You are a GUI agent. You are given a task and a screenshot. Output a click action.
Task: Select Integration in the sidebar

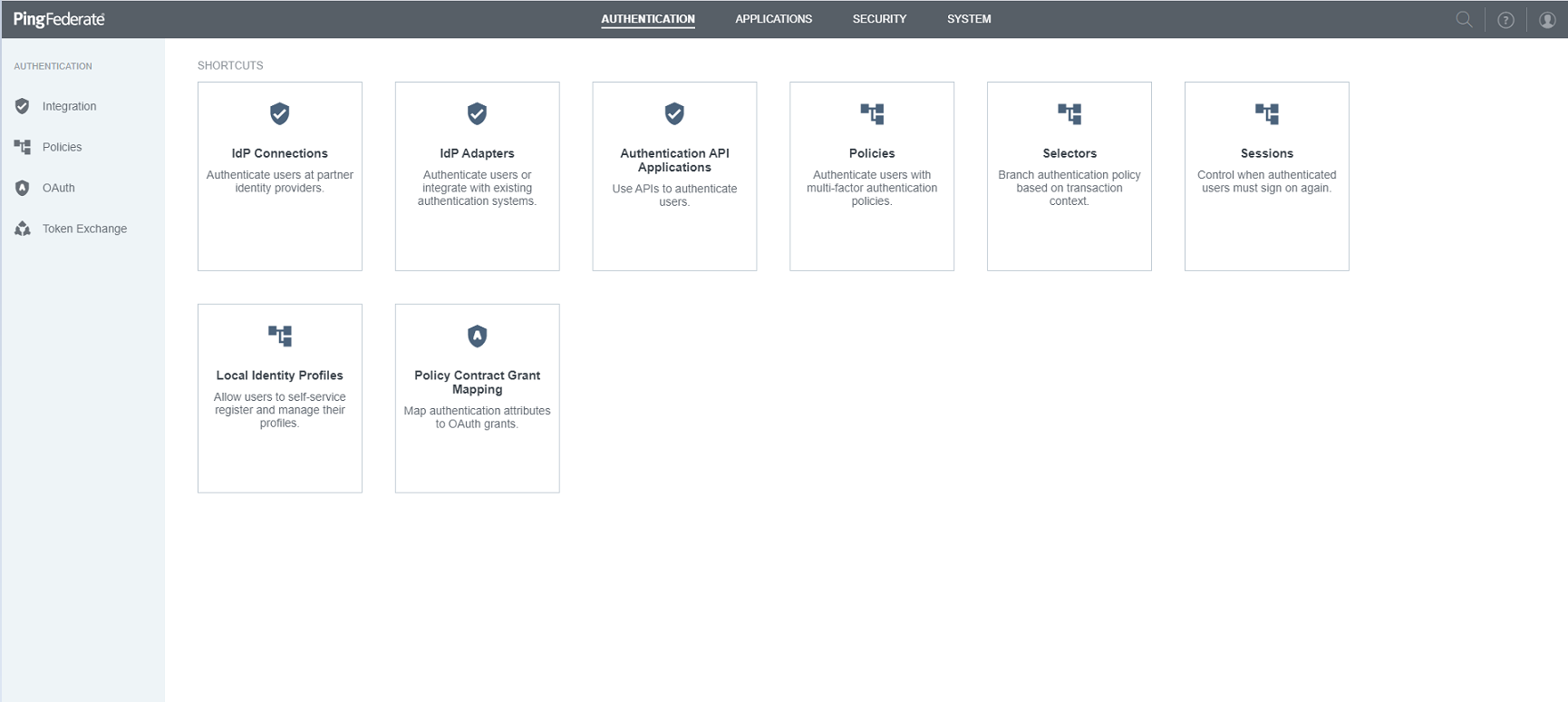tap(69, 106)
